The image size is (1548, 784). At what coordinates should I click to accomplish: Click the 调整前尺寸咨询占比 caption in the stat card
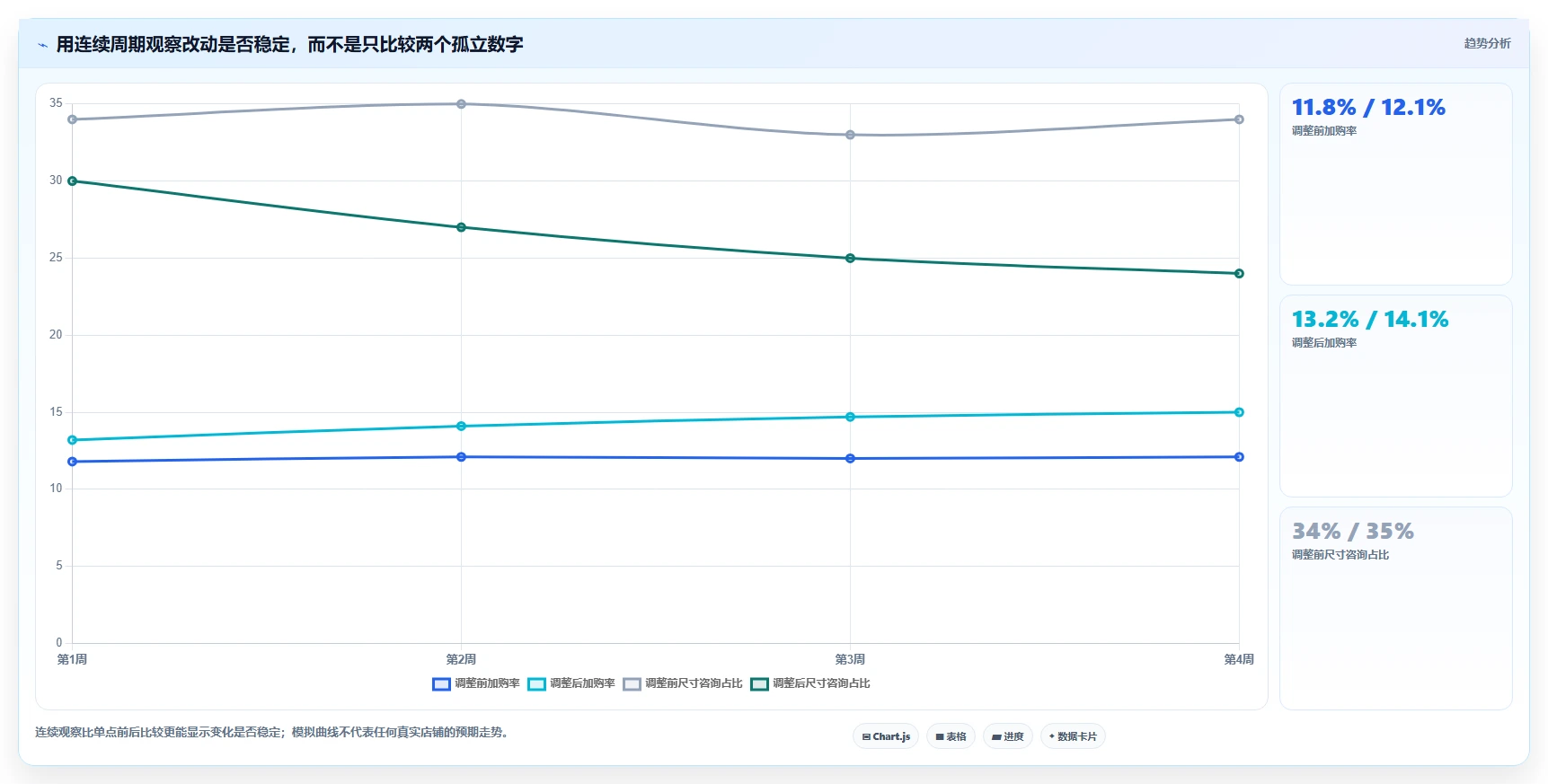tap(1340, 555)
